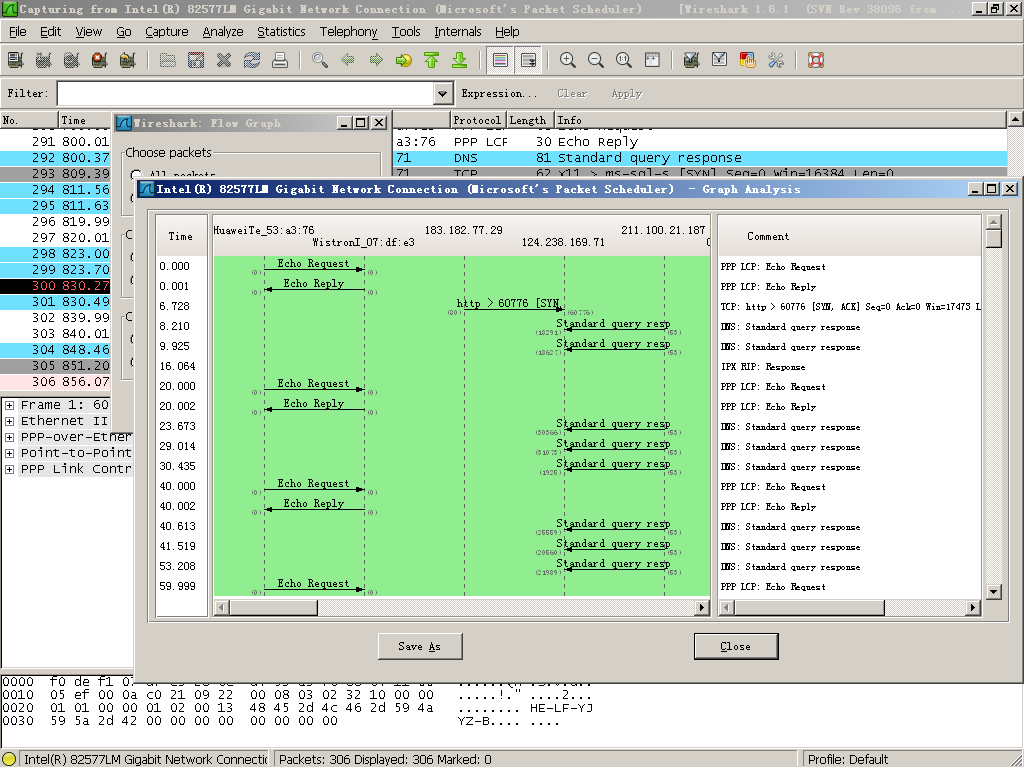This screenshot has height=768, width=1024.
Task: Reload this capture file
Action: [x=252, y=60]
